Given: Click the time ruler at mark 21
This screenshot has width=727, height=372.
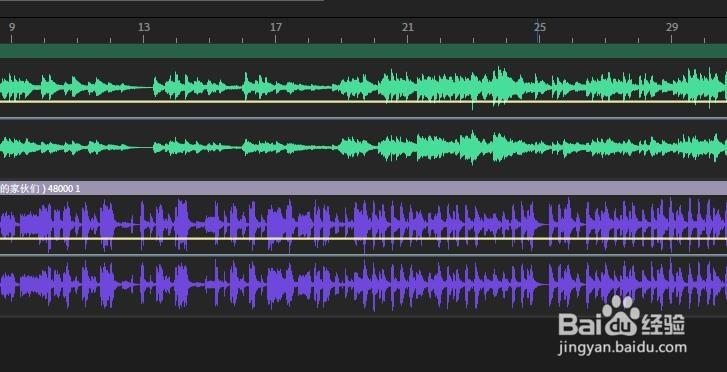Looking at the screenshot, I should pyautogui.click(x=408, y=27).
